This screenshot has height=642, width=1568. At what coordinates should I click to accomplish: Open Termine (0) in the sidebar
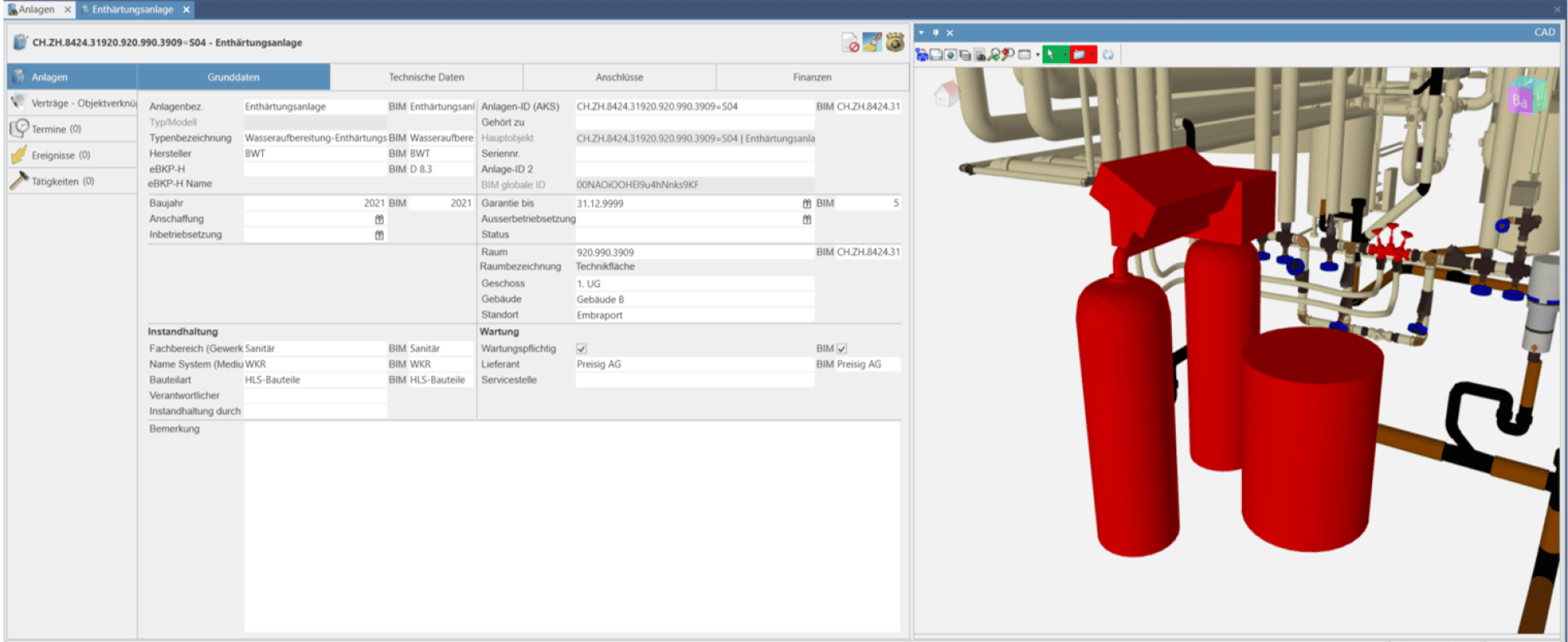[72, 129]
